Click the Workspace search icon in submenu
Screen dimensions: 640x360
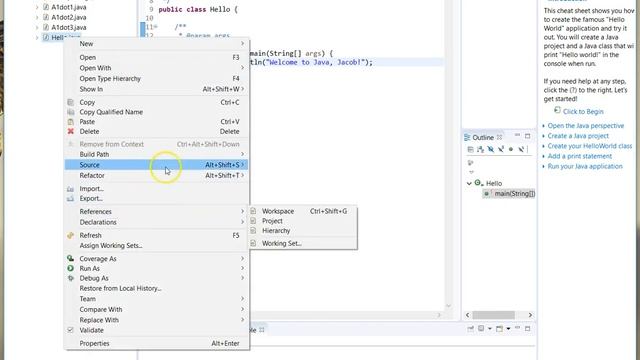(253, 211)
